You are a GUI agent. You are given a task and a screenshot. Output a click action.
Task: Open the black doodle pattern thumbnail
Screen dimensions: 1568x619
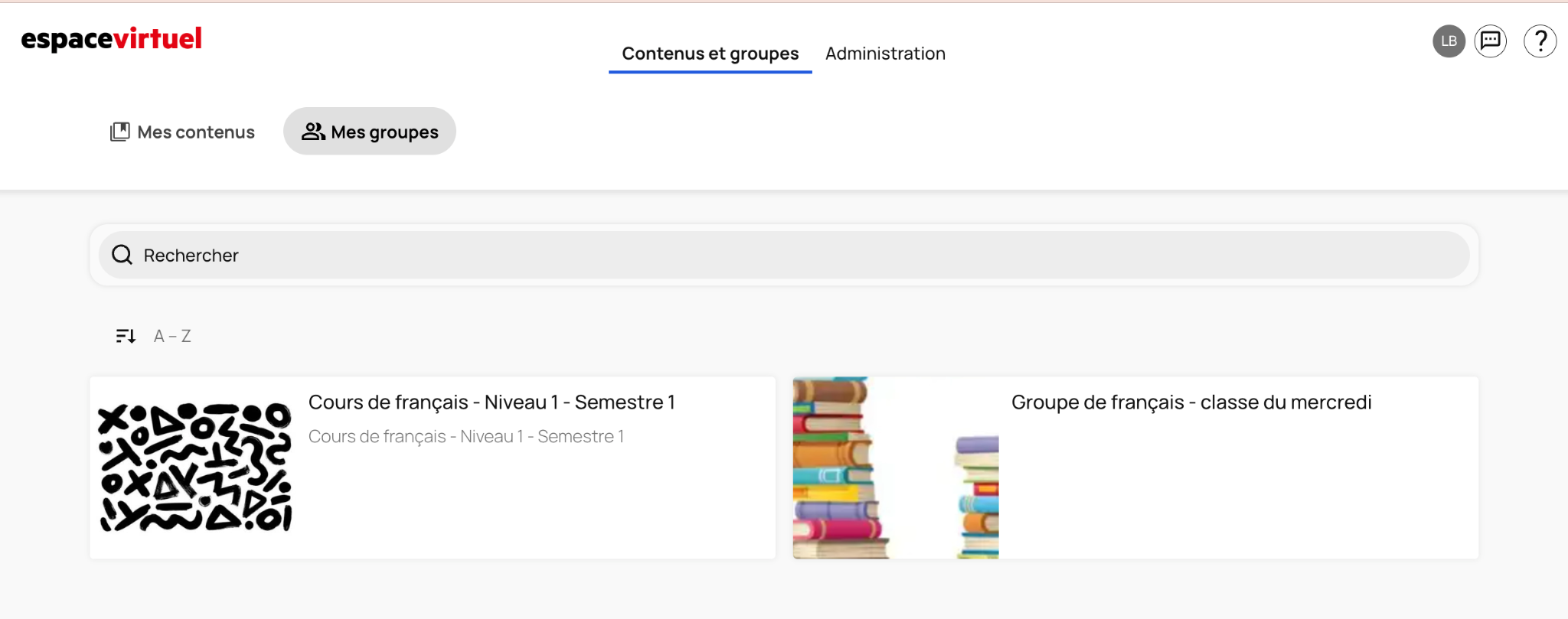pyautogui.click(x=195, y=468)
